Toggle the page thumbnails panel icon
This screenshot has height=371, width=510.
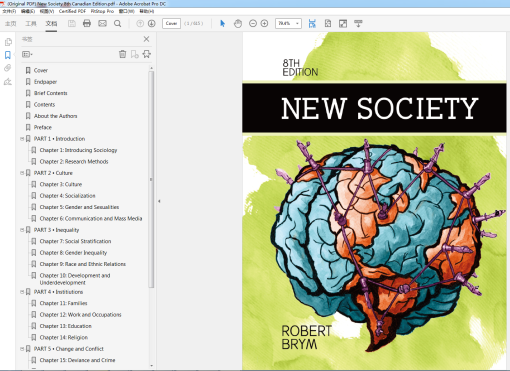pyautogui.click(x=8, y=42)
